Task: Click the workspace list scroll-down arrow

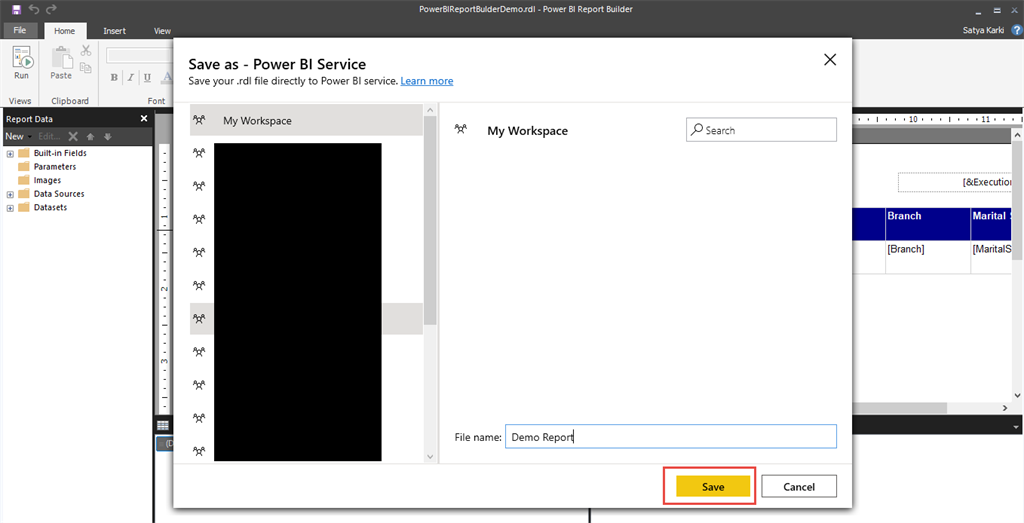Action: [430, 457]
